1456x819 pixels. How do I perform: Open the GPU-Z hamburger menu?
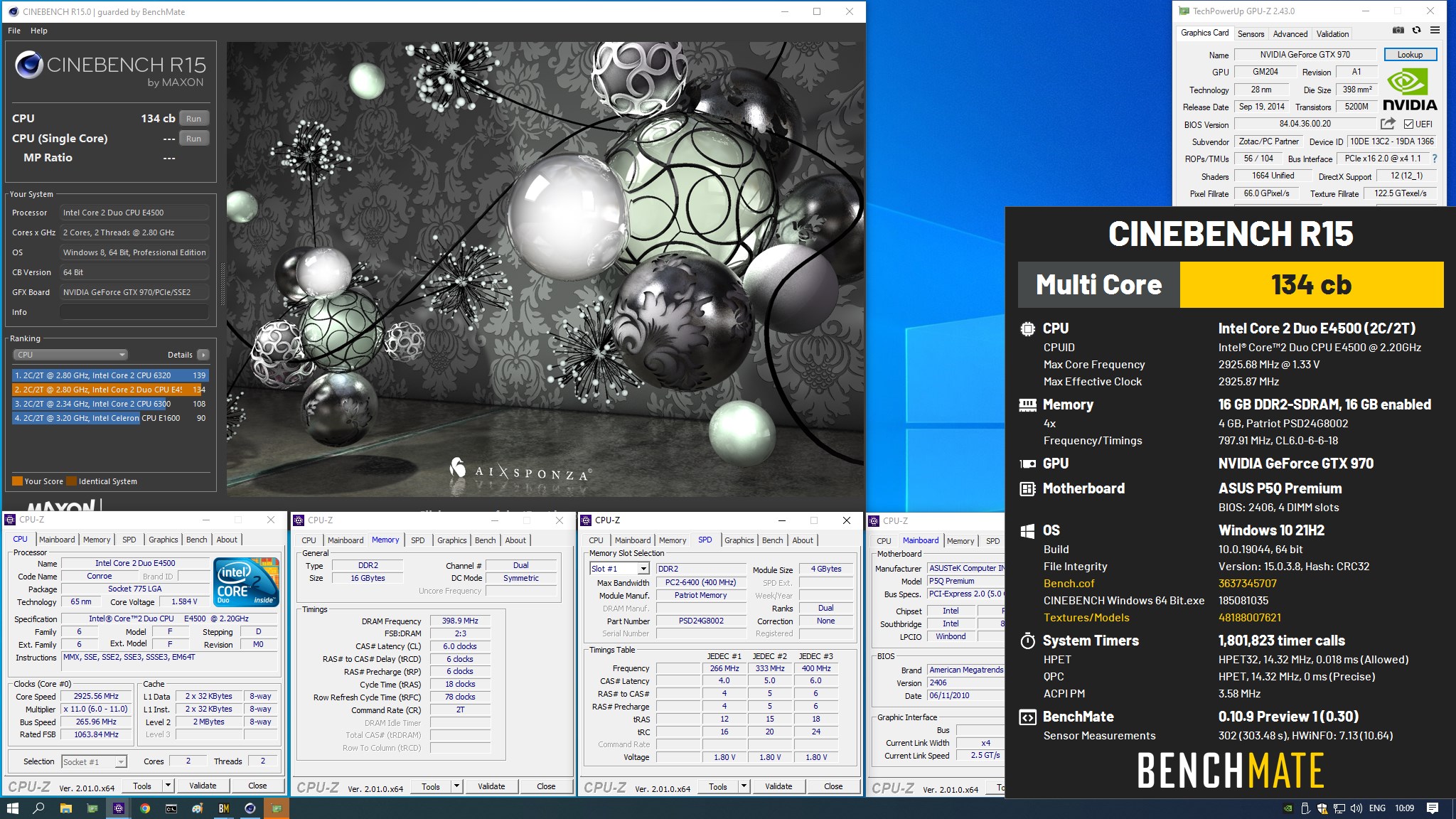point(1435,31)
